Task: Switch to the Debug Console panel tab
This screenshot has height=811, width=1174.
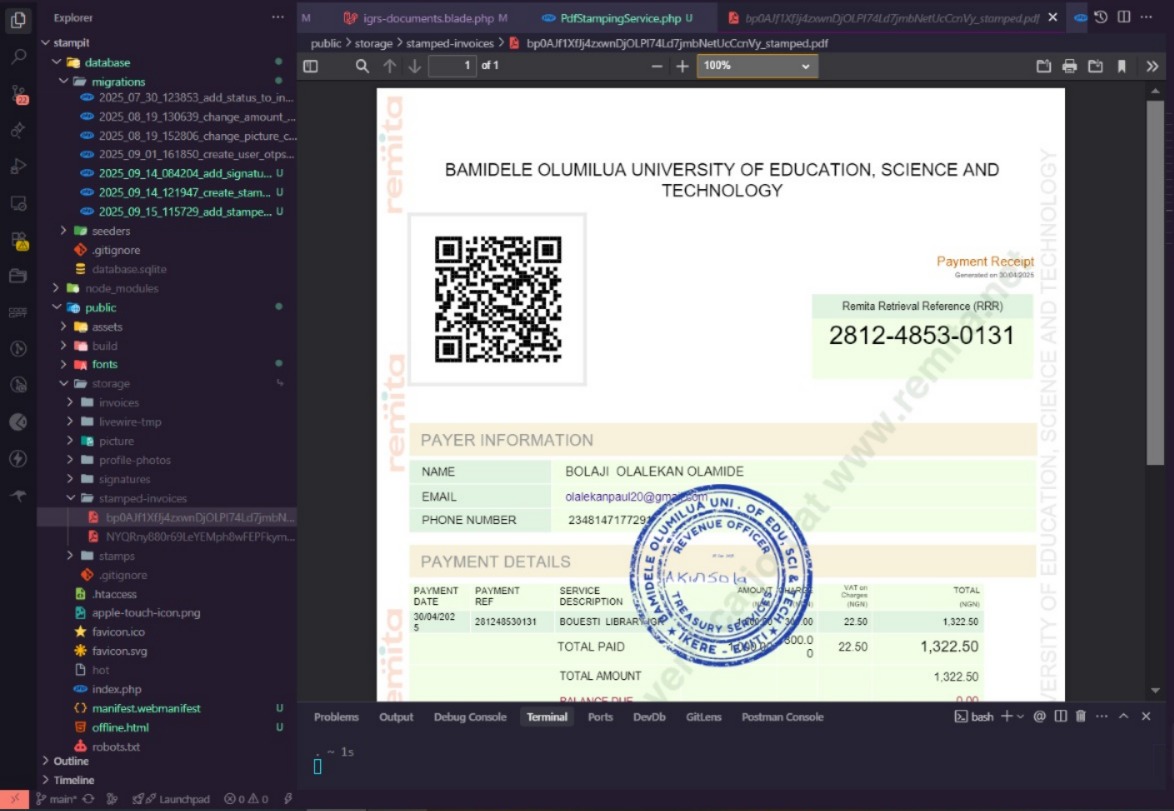Action: pos(469,717)
